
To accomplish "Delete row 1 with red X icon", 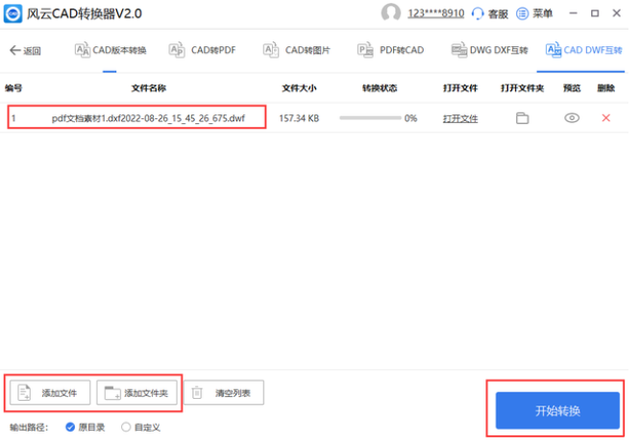I will tap(606, 118).
